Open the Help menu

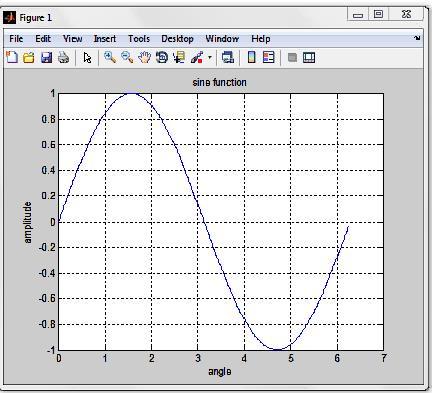[261, 39]
